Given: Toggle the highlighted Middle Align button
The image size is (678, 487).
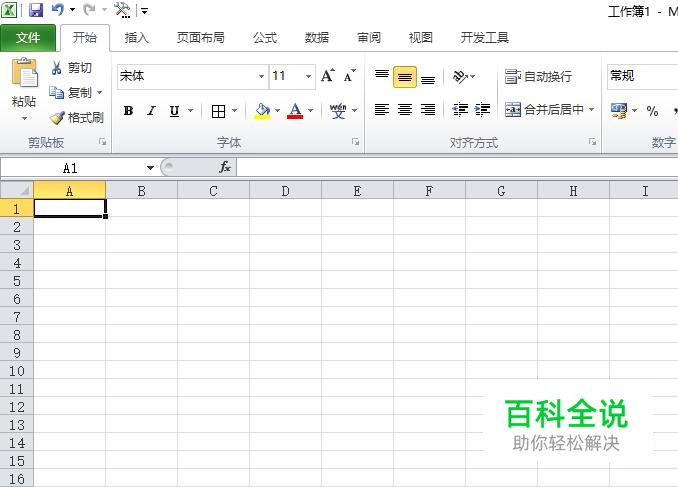Looking at the screenshot, I should click(405, 77).
